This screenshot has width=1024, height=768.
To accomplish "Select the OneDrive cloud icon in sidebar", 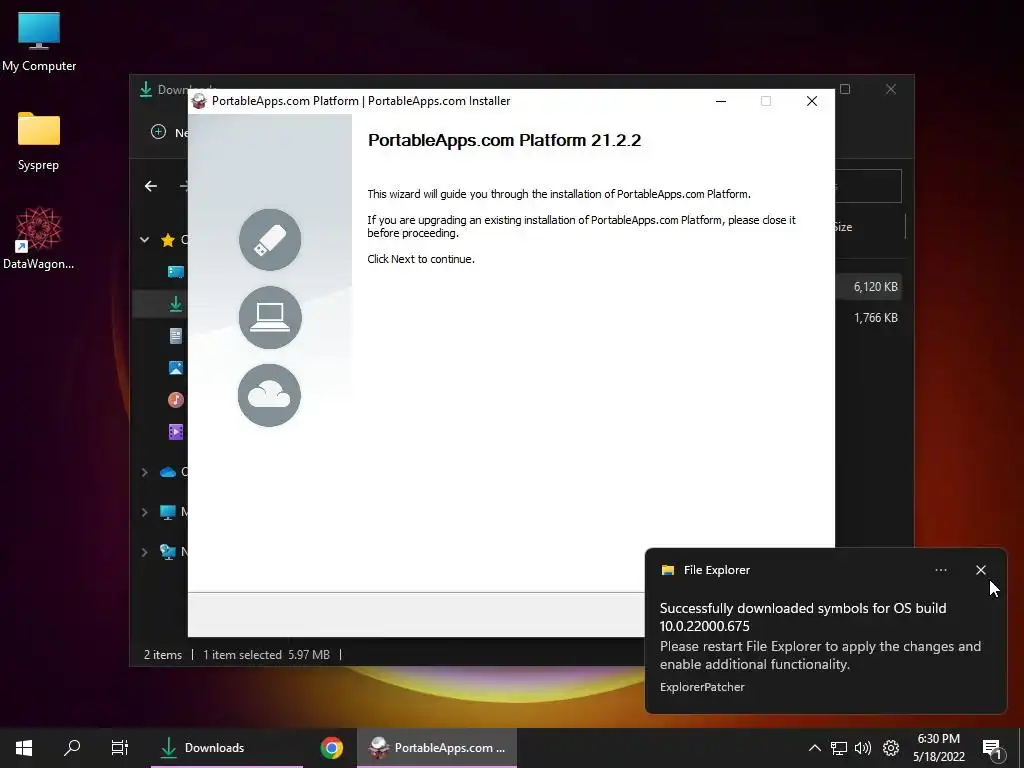I will pos(168,472).
